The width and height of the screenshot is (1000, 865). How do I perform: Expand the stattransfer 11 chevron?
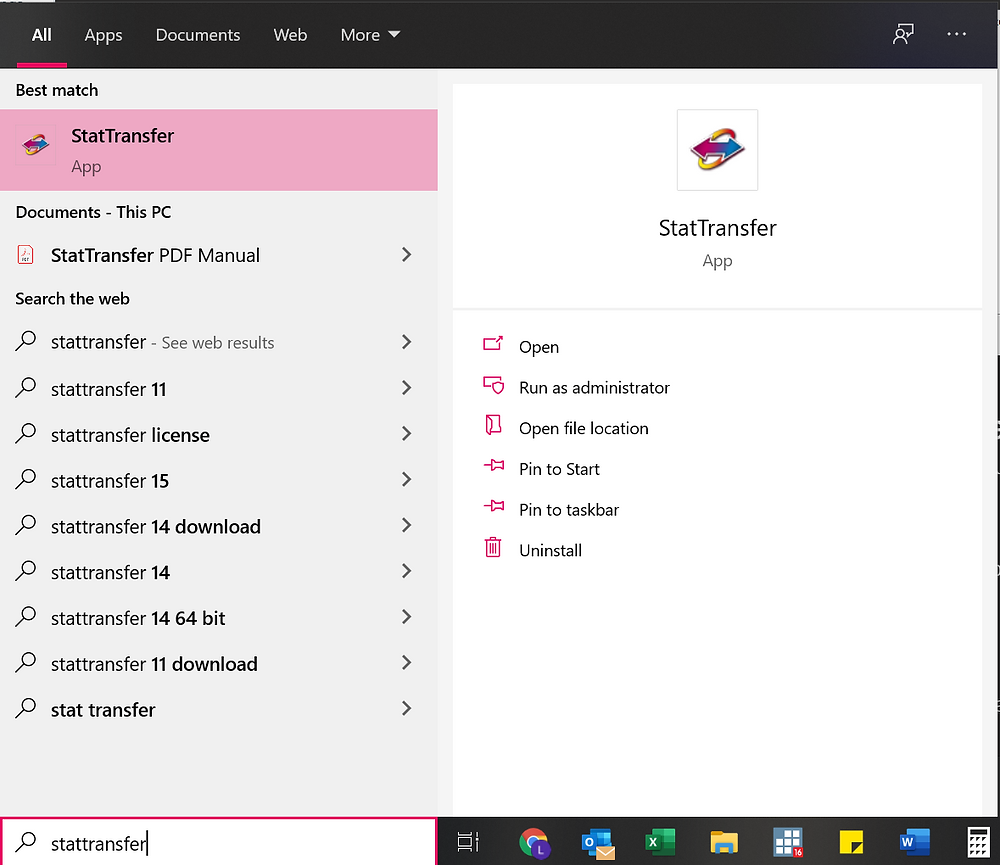pyautogui.click(x=406, y=388)
